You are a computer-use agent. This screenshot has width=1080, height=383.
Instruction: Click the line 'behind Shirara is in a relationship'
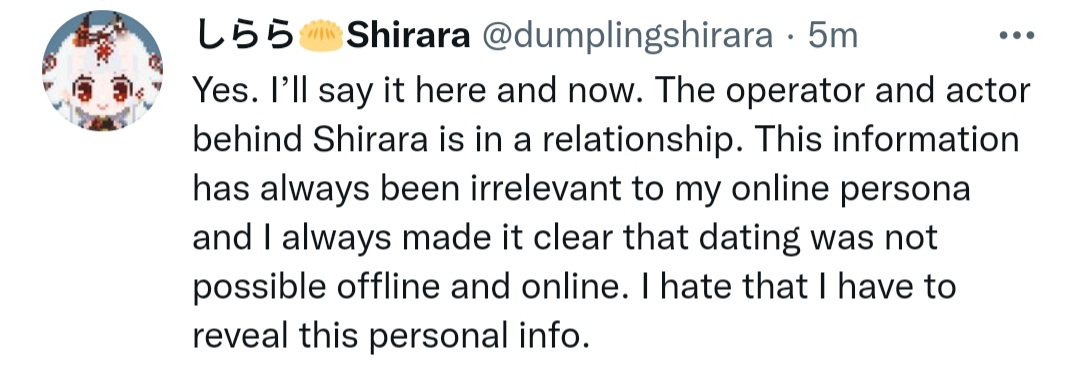click(605, 141)
